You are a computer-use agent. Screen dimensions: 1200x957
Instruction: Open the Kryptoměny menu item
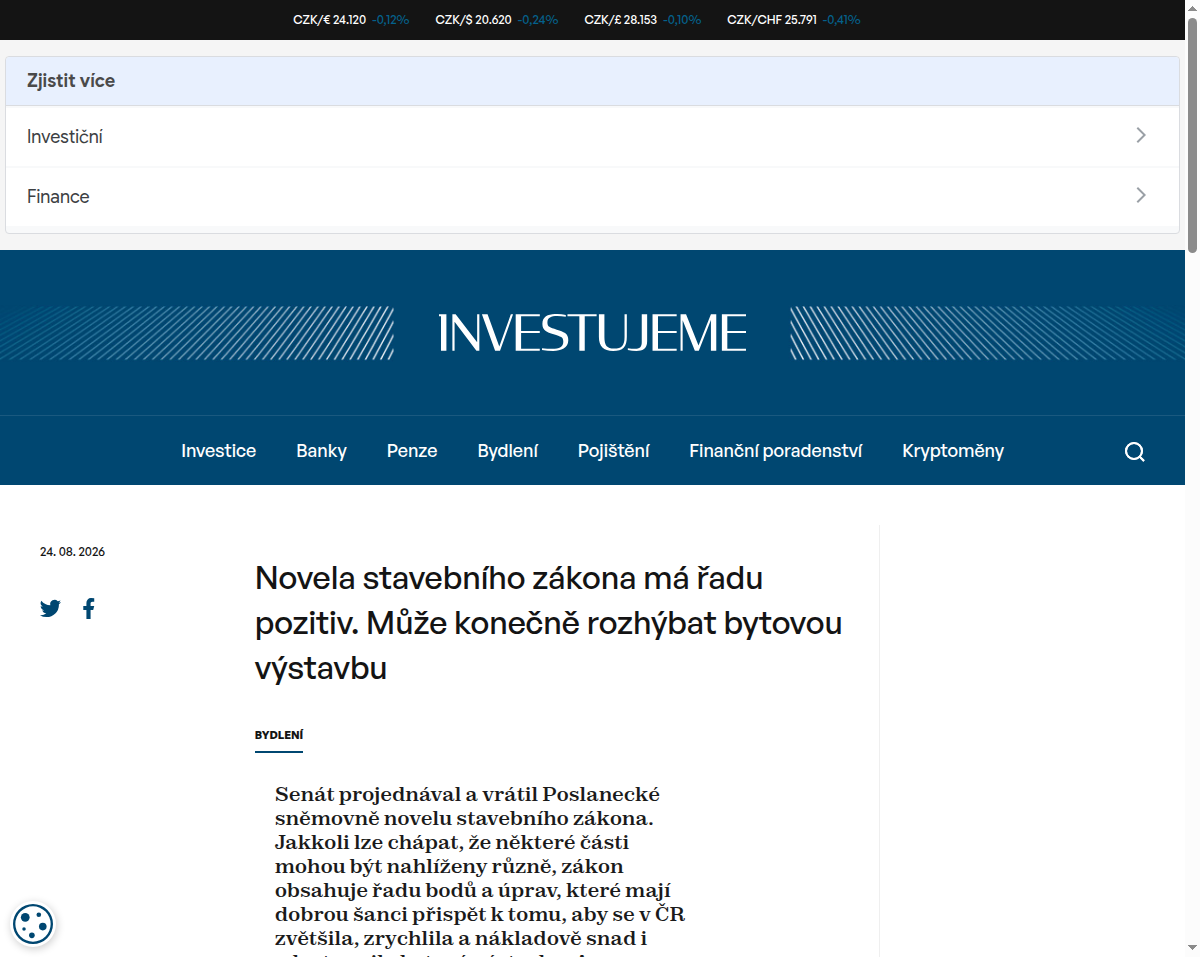[x=953, y=451]
